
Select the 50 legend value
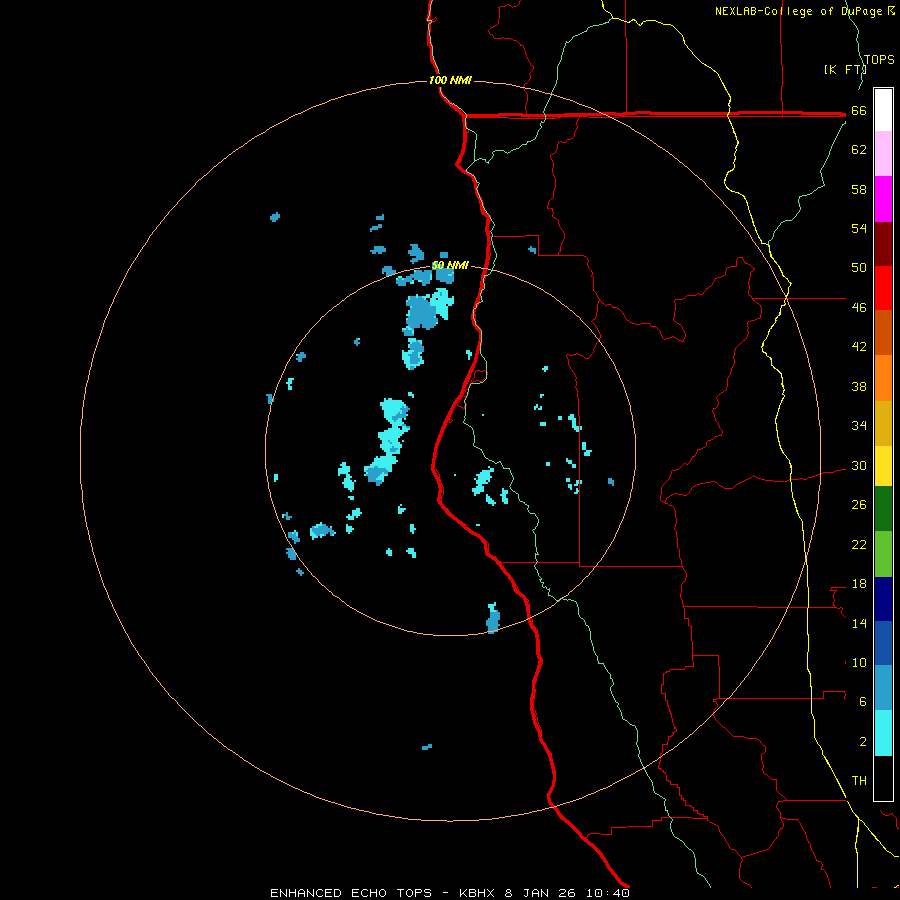pos(859,268)
